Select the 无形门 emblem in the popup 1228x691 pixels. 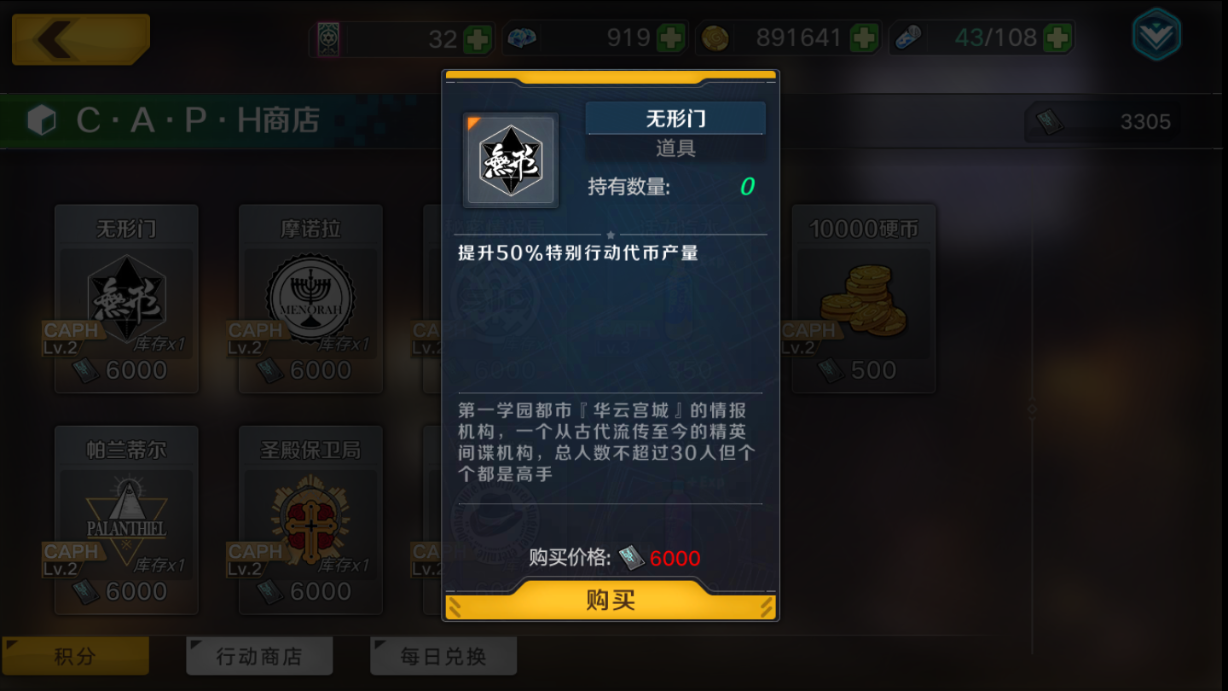coord(511,160)
